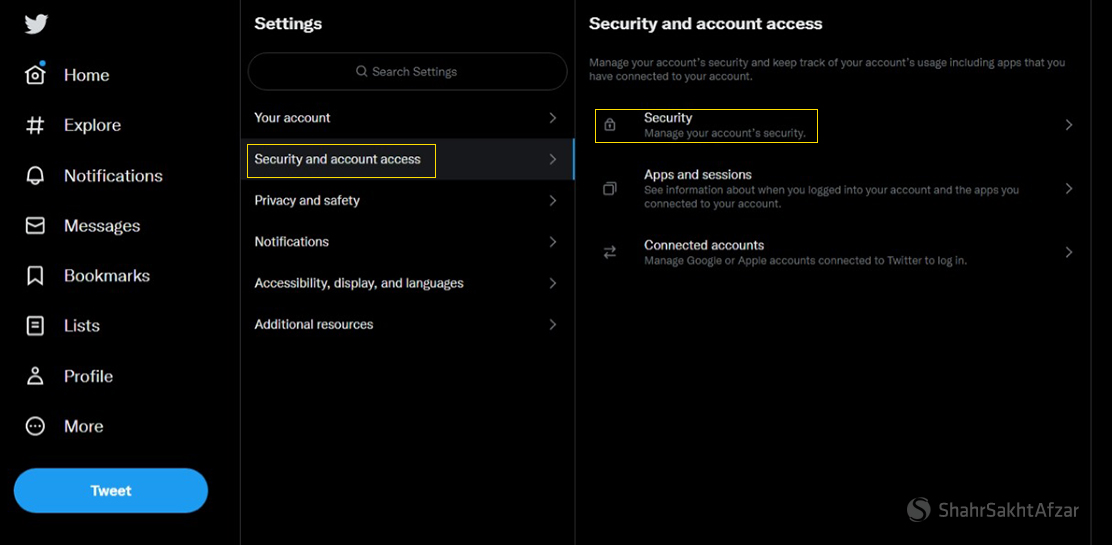Click the Twitter bird logo
The width and height of the screenshot is (1112, 545).
click(36, 24)
